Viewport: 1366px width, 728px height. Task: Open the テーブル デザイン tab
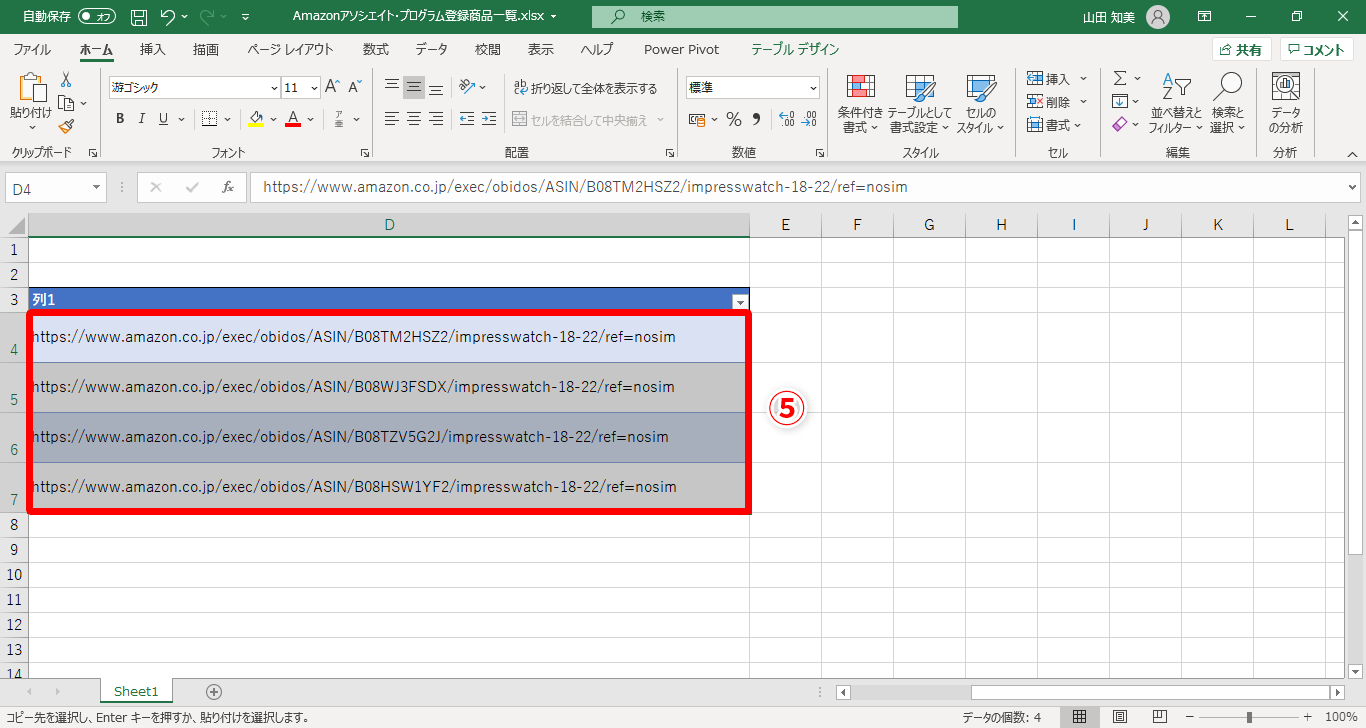pyautogui.click(x=795, y=49)
